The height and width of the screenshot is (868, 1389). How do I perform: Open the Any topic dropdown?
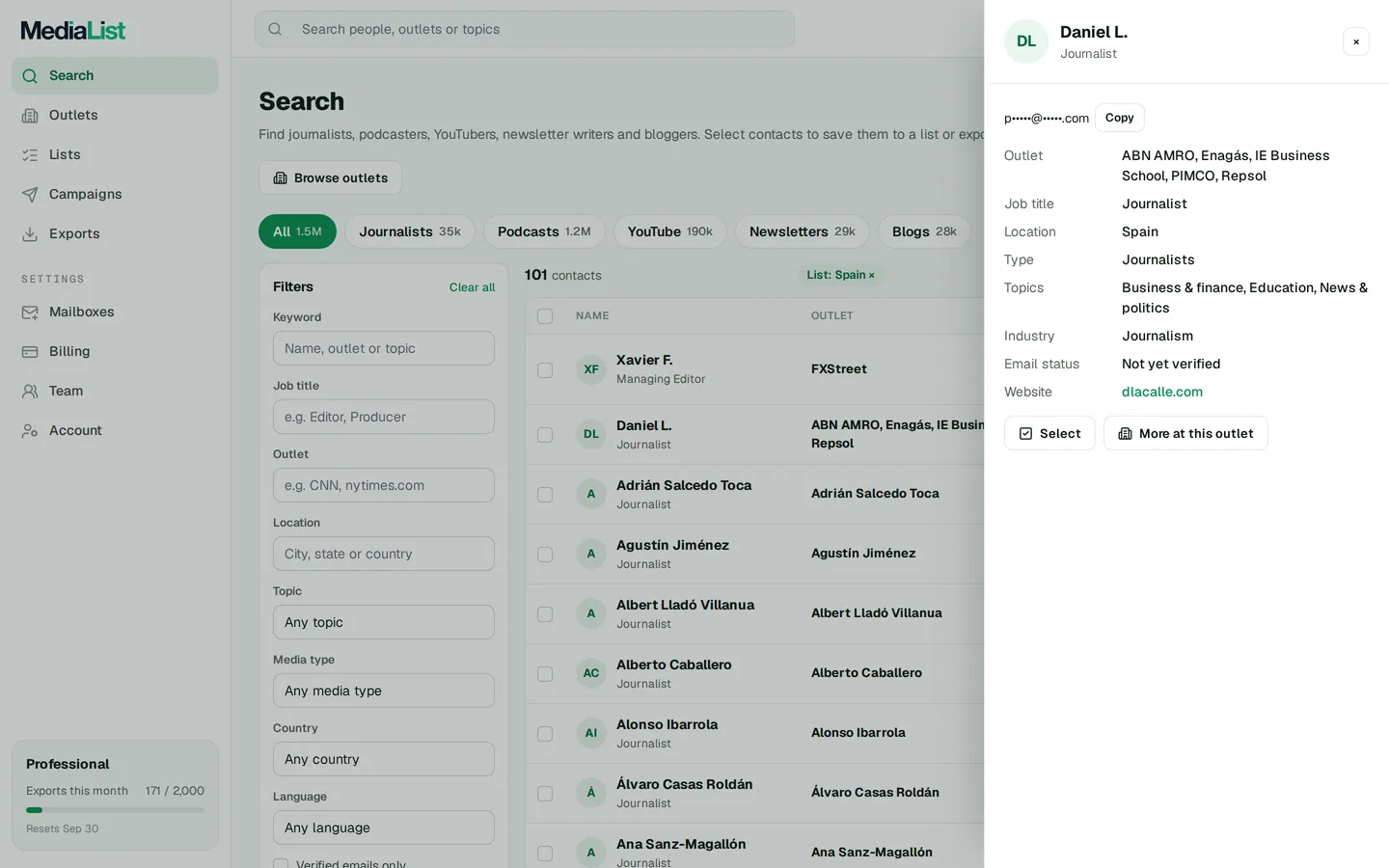(x=384, y=622)
